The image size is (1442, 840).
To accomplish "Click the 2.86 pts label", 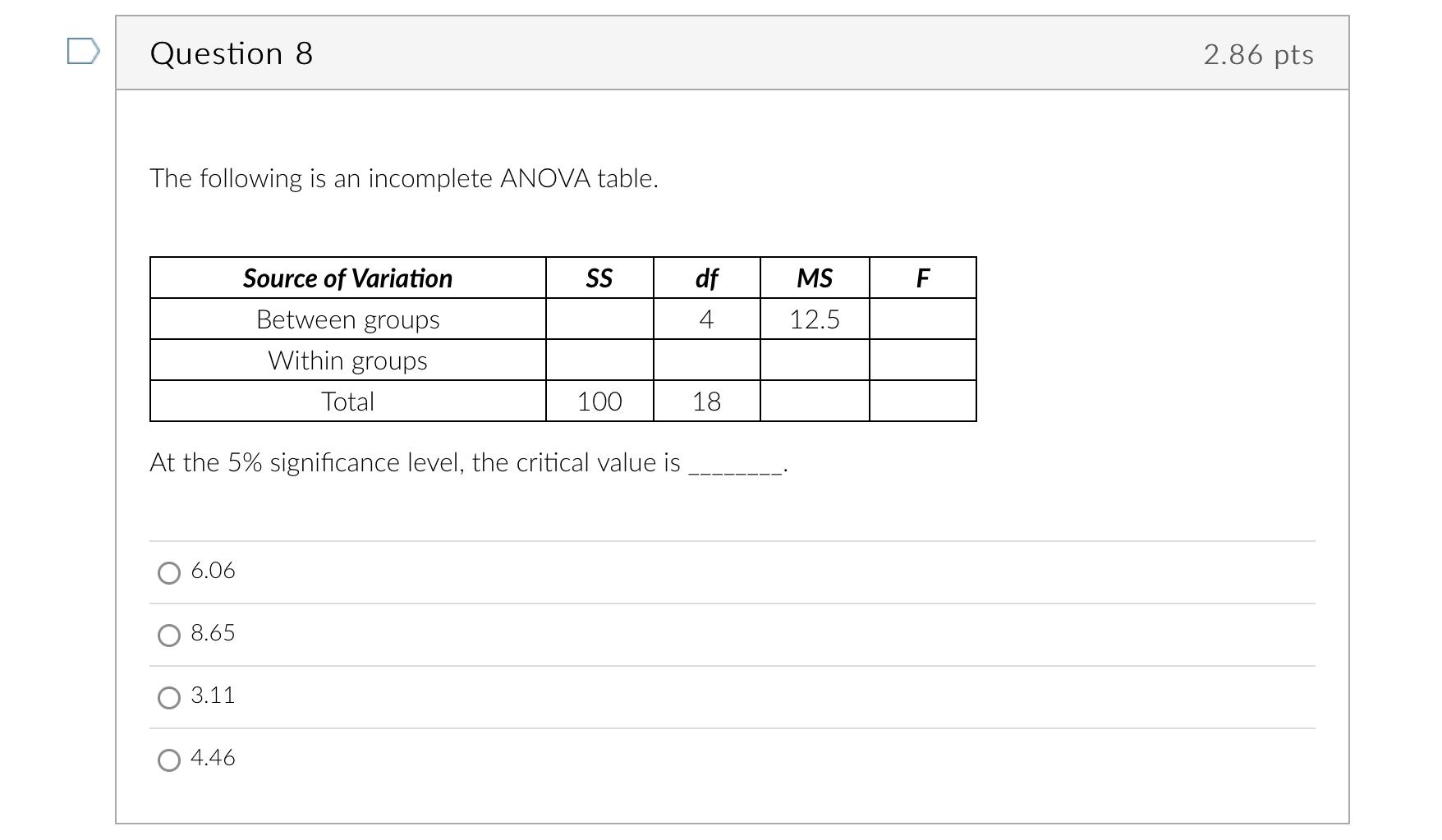I will pos(1257,55).
